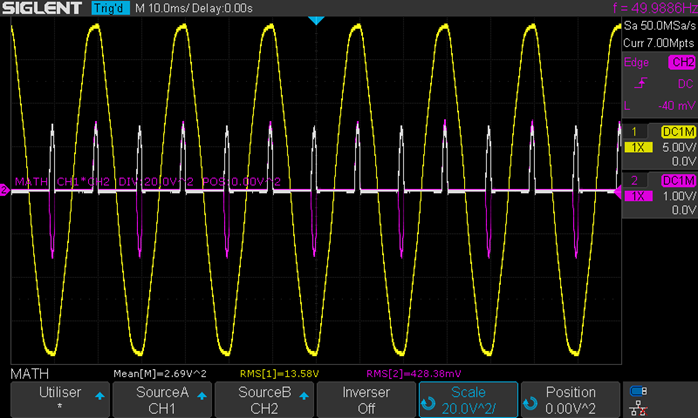Click the blue arrow on SourceB button

[304, 396]
